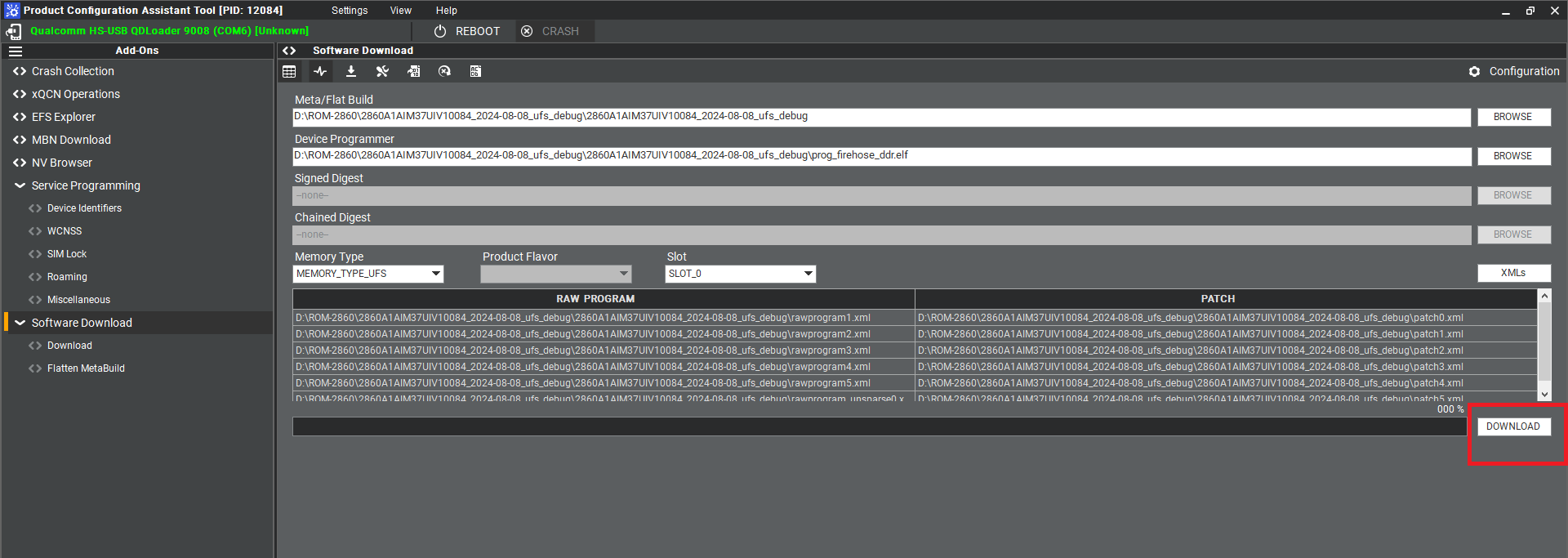This screenshot has width=1568, height=558.
Task: Open the Add-Ons hamburger menu
Action: click(16, 51)
